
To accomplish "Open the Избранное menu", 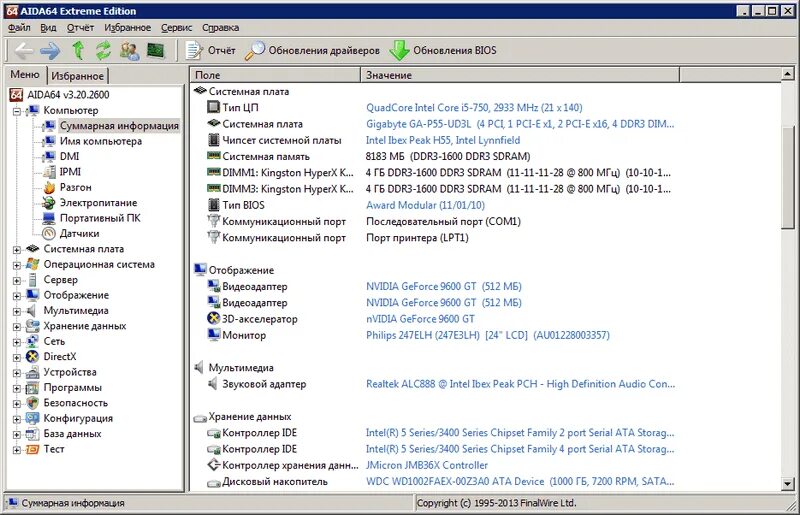I will point(127,28).
